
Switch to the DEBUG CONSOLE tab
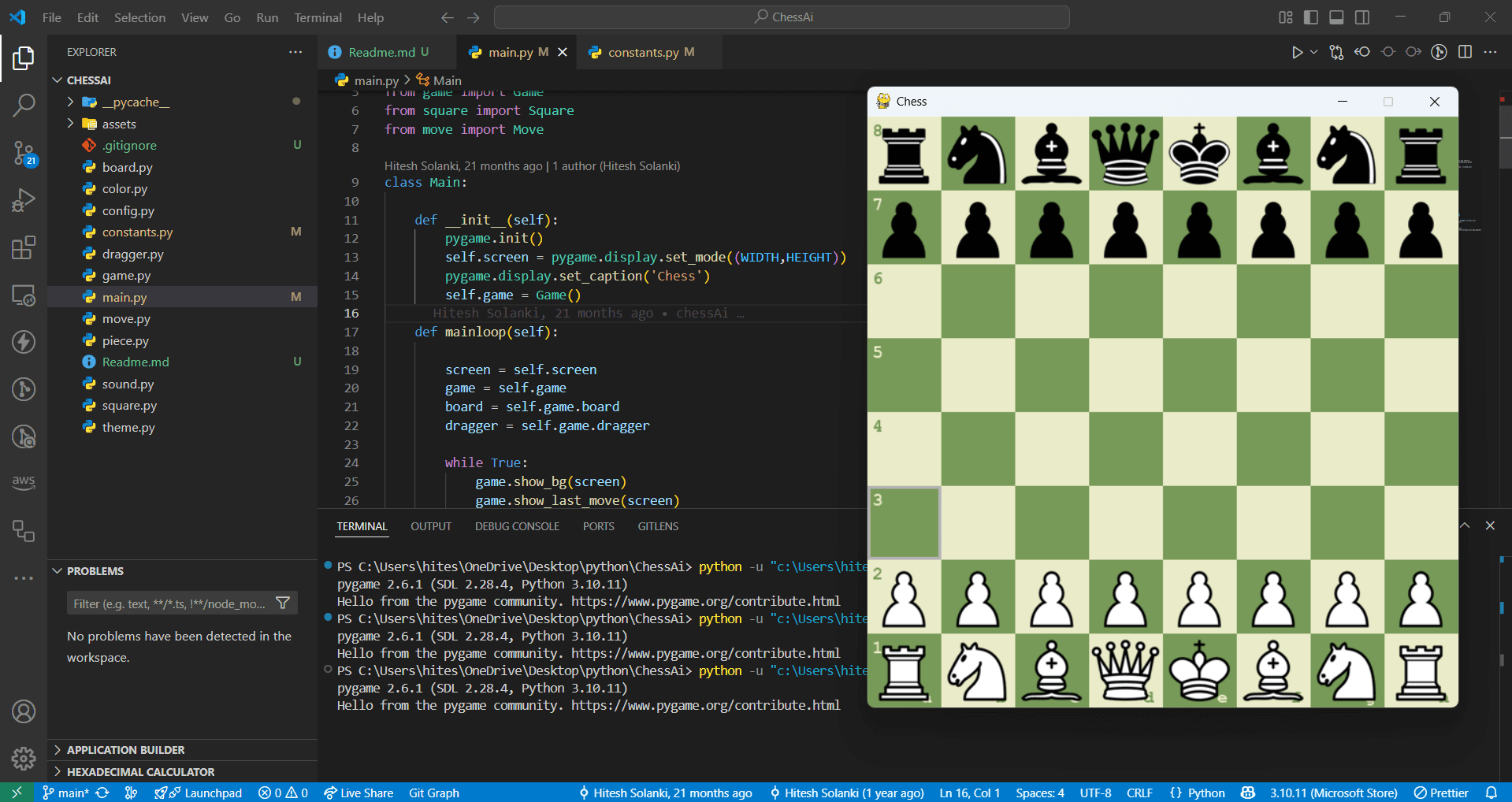coord(517,526)
